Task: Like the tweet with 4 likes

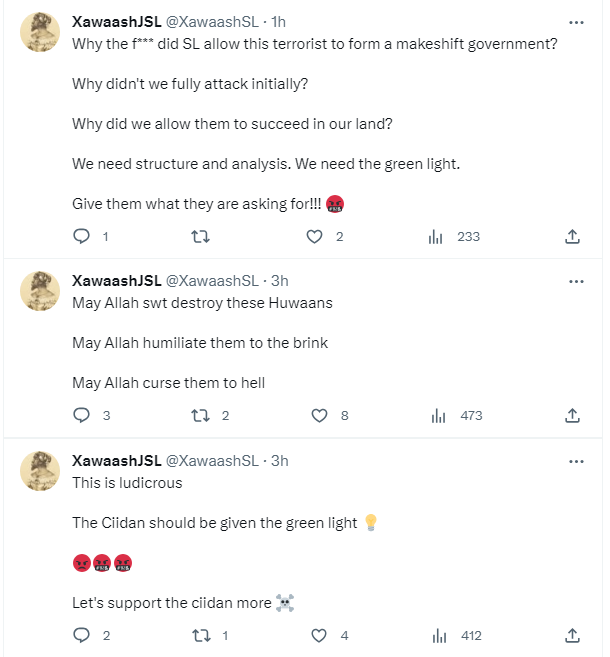Action: [320, 635]
